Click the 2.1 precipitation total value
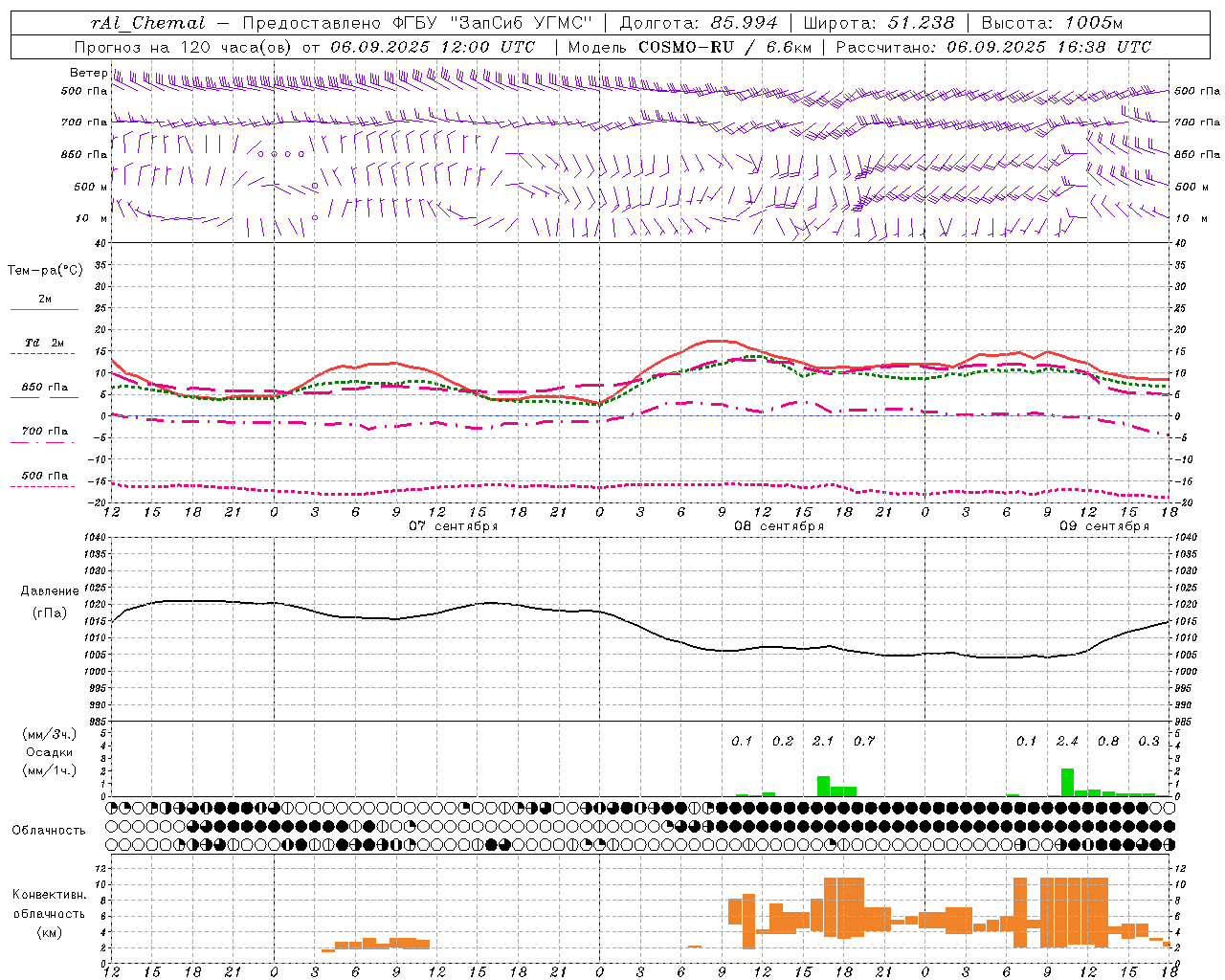This screenshot has width=1225, height=980. (x=823, y=741)
